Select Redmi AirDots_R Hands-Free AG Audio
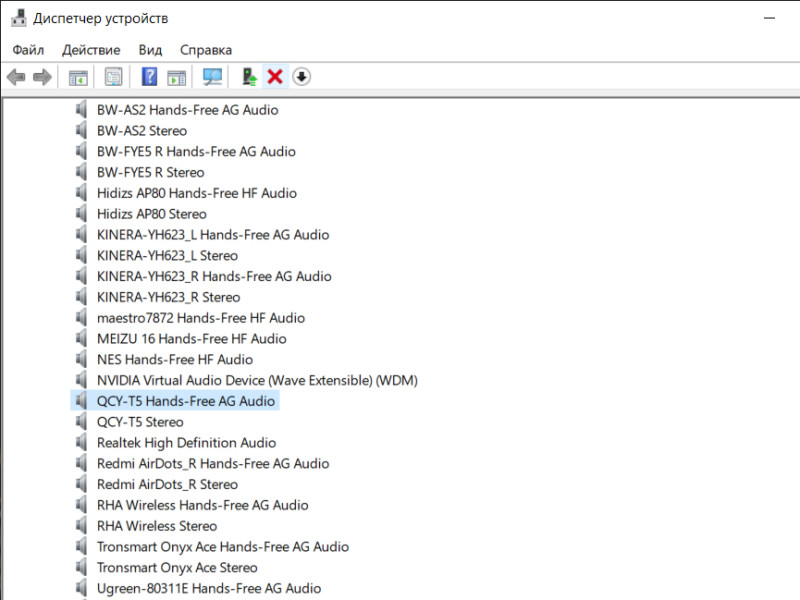This screenshot has height=600, width=800. click(x=213, y=463)
